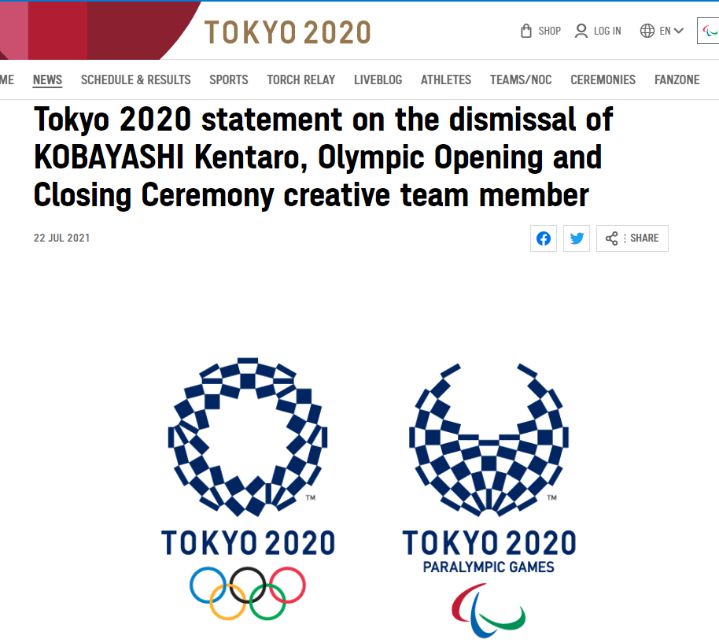Viewport: 719px width, 643px height.
Task: Open Teams/NOC navigation item
Action: (x=520, y=80)
